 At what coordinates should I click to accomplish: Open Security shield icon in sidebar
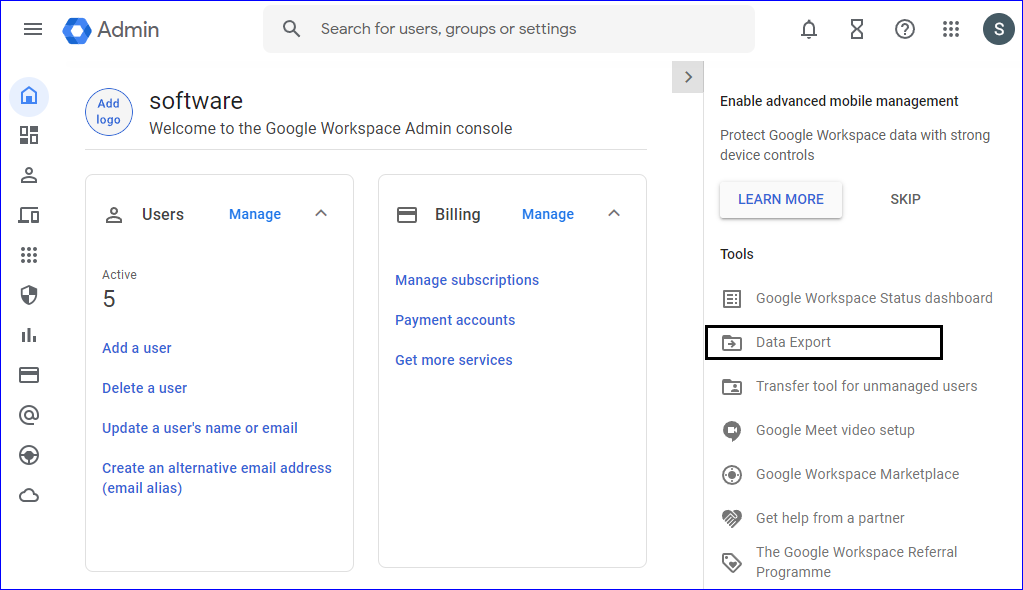tap(29, 295)
